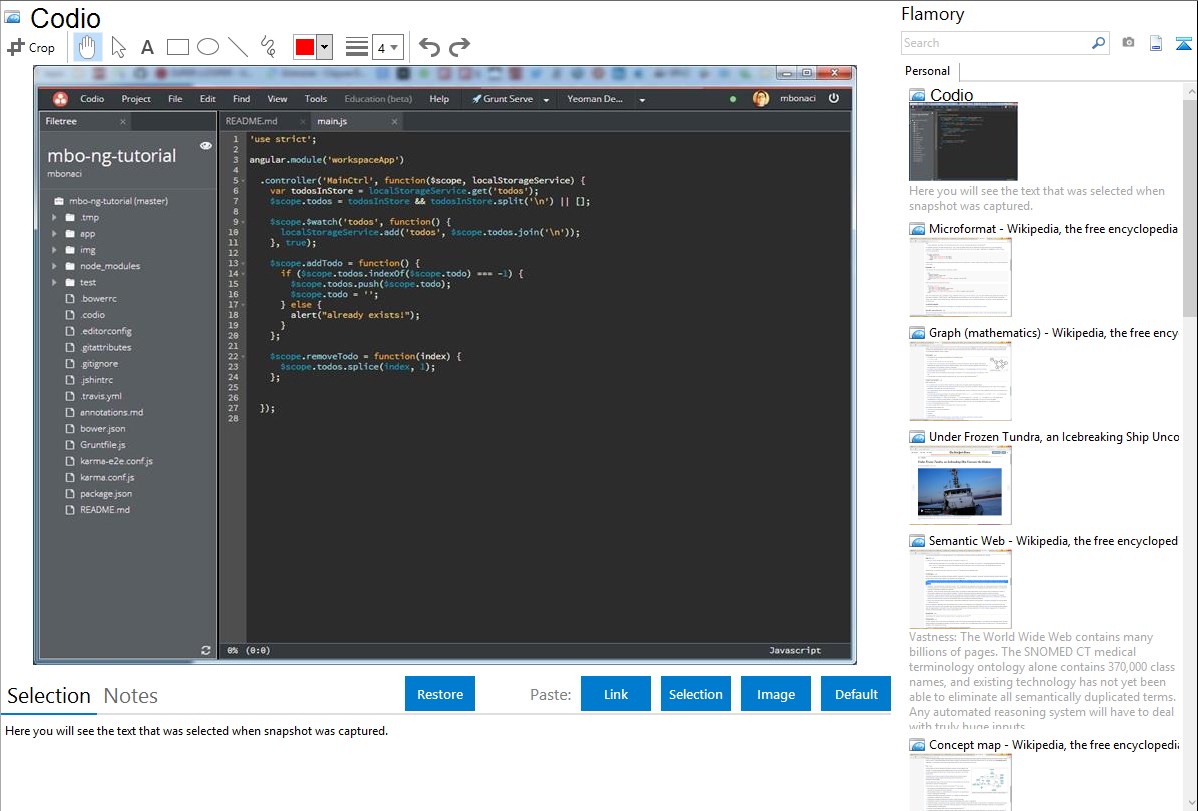The image size is (1198, 811).
Task: Click the blue upload icon in Flamory
Action: click(x=1183, y=43)
